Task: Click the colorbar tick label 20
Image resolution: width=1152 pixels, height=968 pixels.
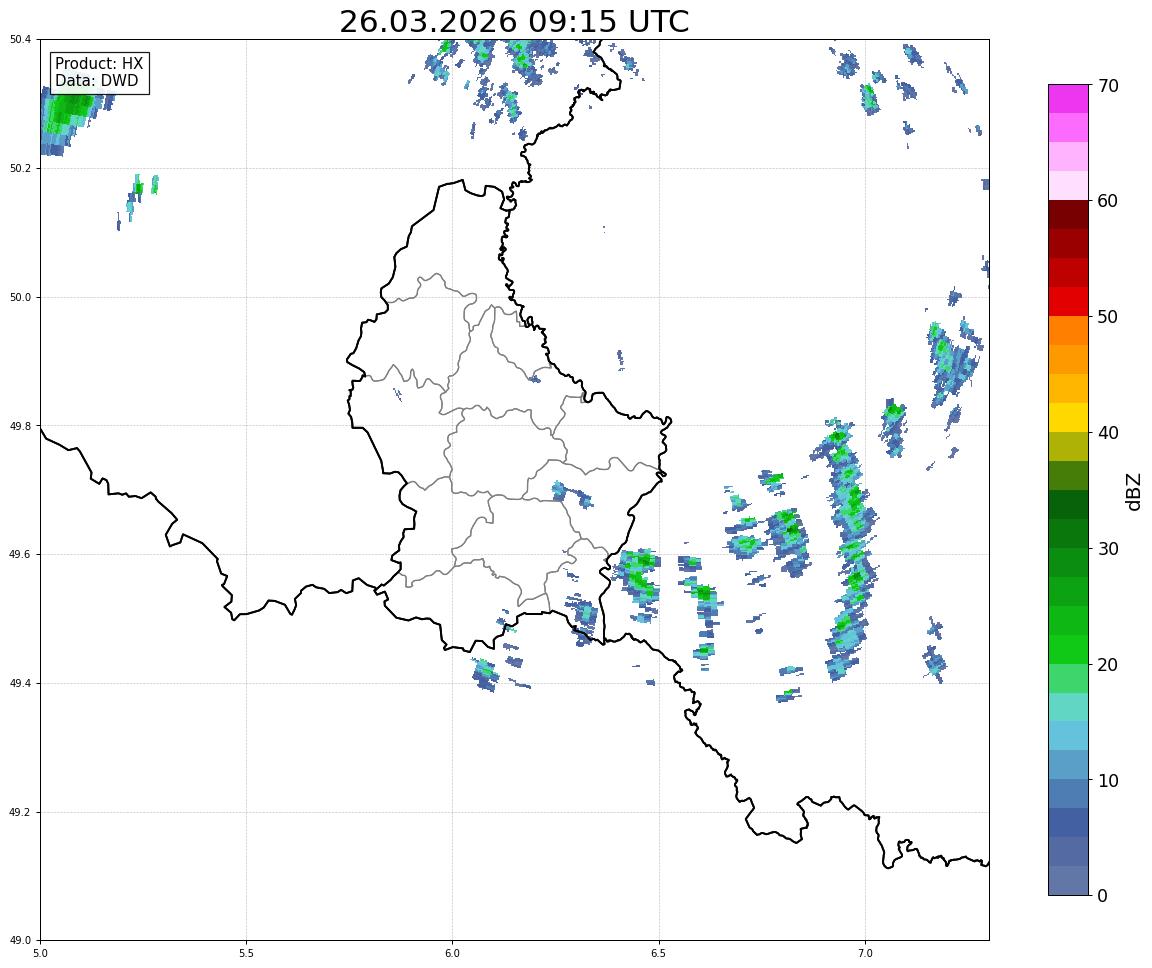Action: (1108, 665)
